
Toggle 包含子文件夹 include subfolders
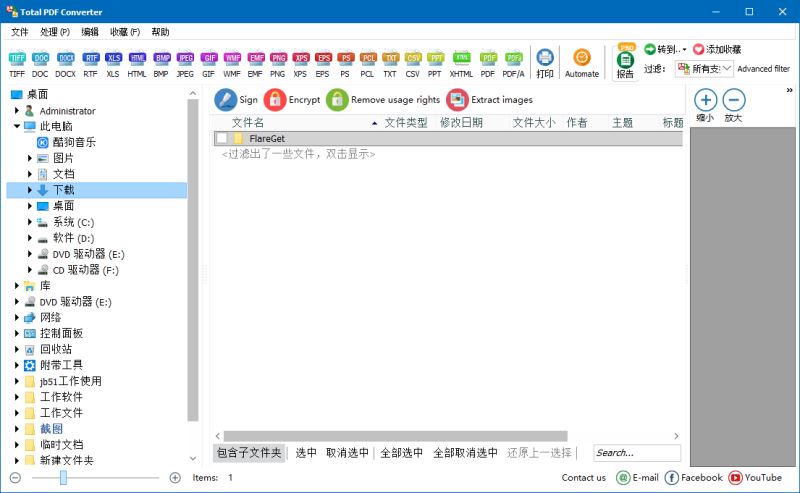(x=249, y=453)
